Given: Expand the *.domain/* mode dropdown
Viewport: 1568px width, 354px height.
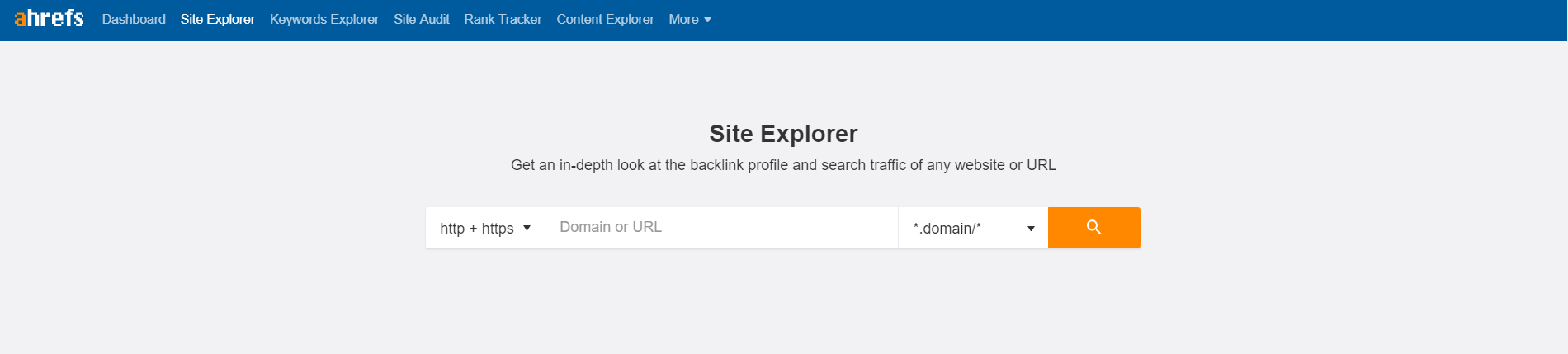Looking at the screenshot, I should pyautogui.click(x=972, y=228).
